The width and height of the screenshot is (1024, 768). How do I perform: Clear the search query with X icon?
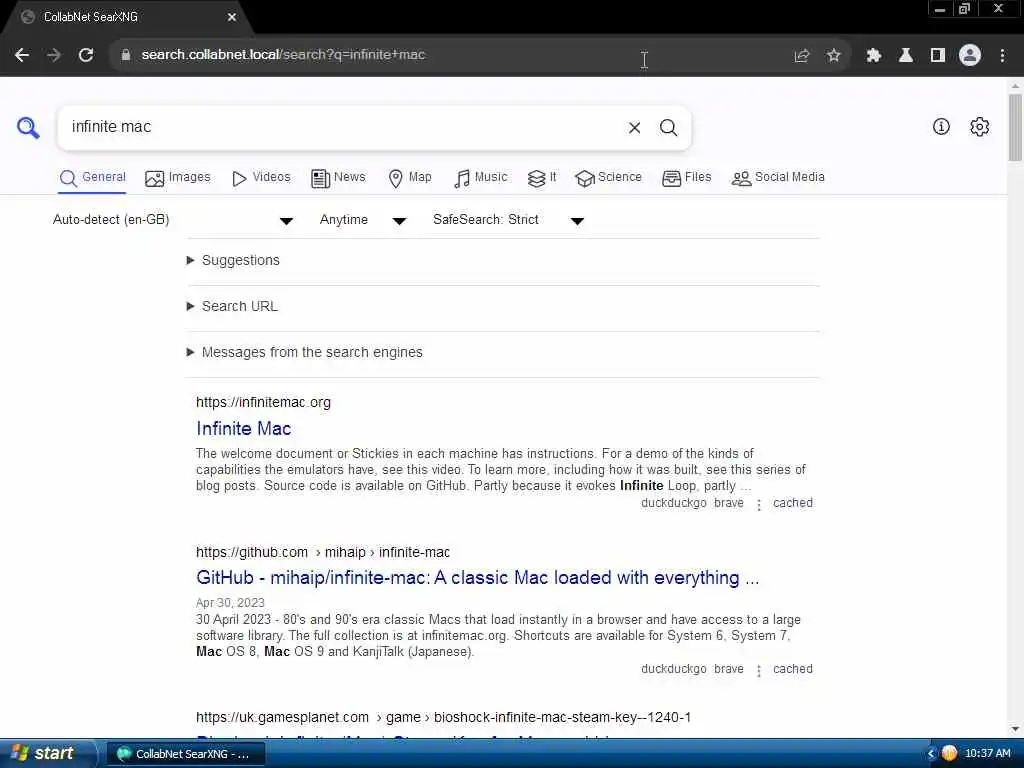(634, 128)
